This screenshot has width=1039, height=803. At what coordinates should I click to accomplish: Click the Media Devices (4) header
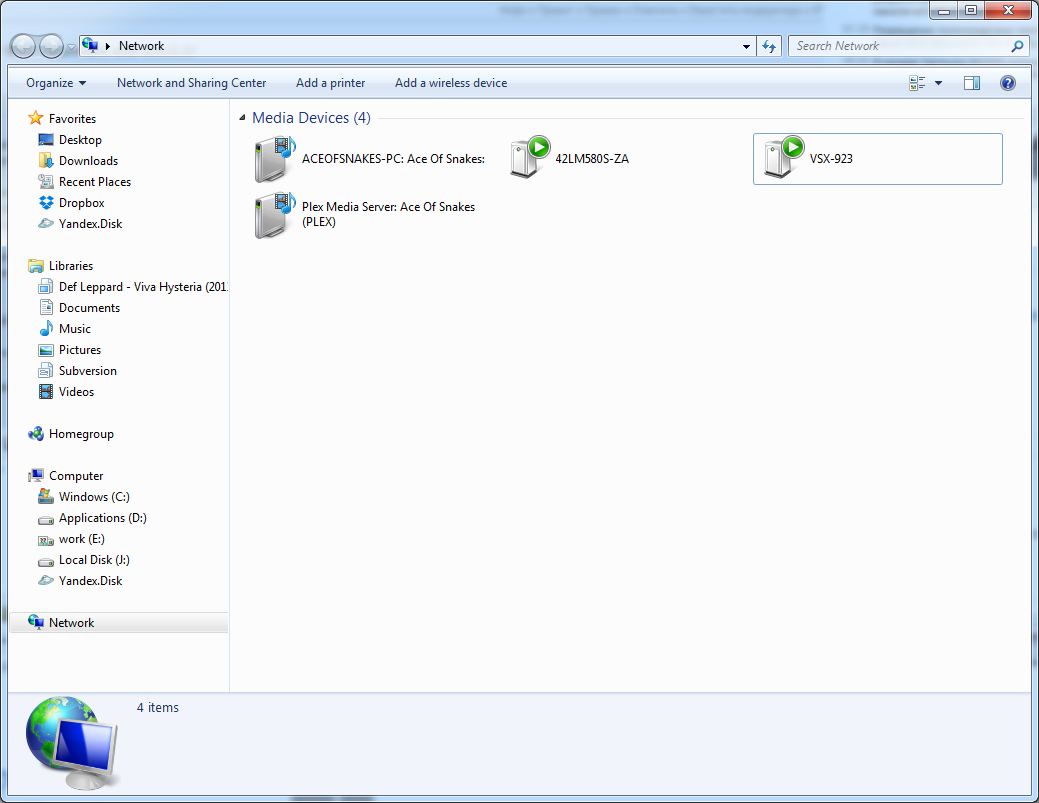click(311, 118)
